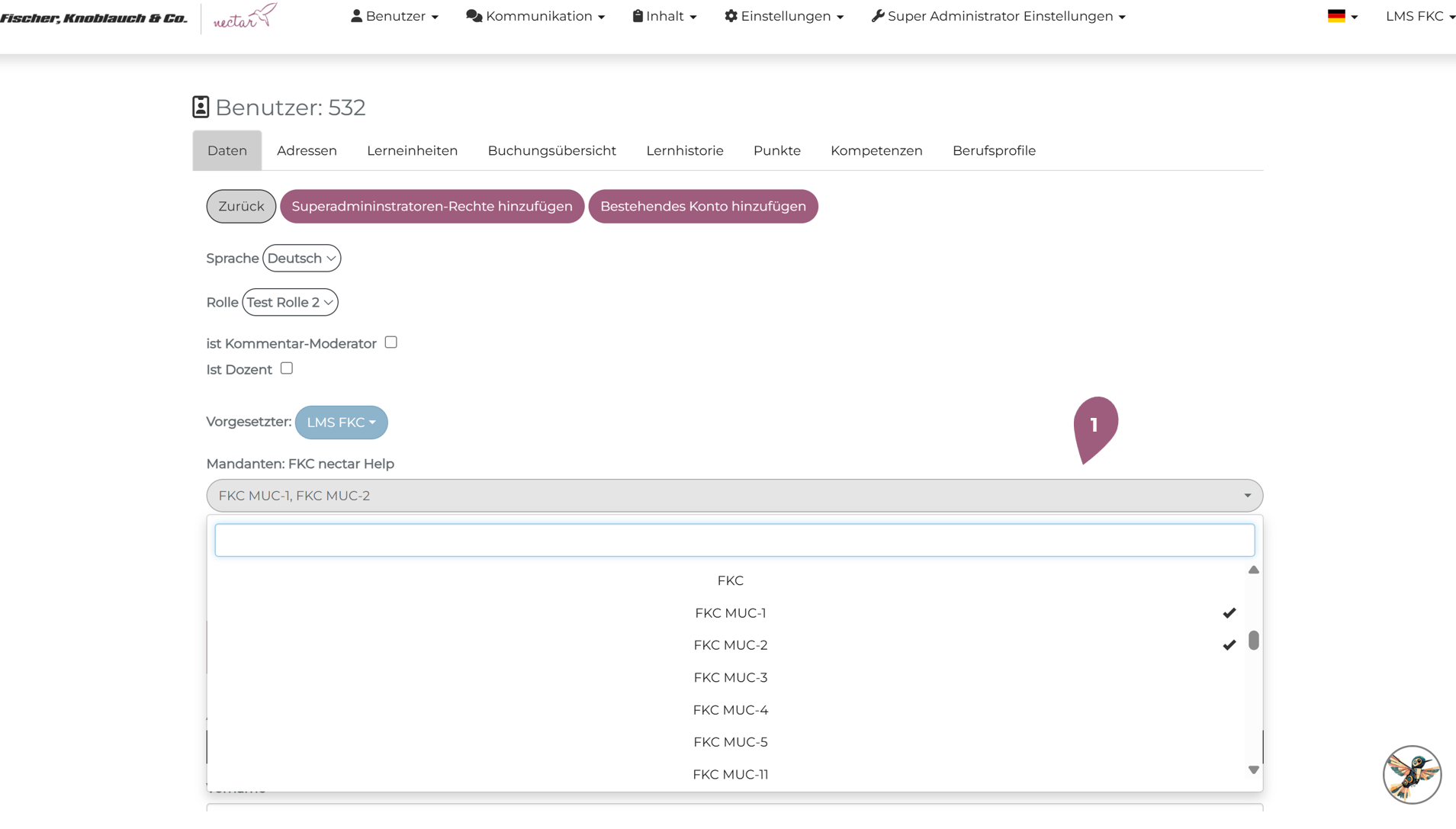The height and width of the screenshot is (829, 1456).
Task: Open the Vorgesetzter LMS FKC dropdown
Action: [341, 423]
